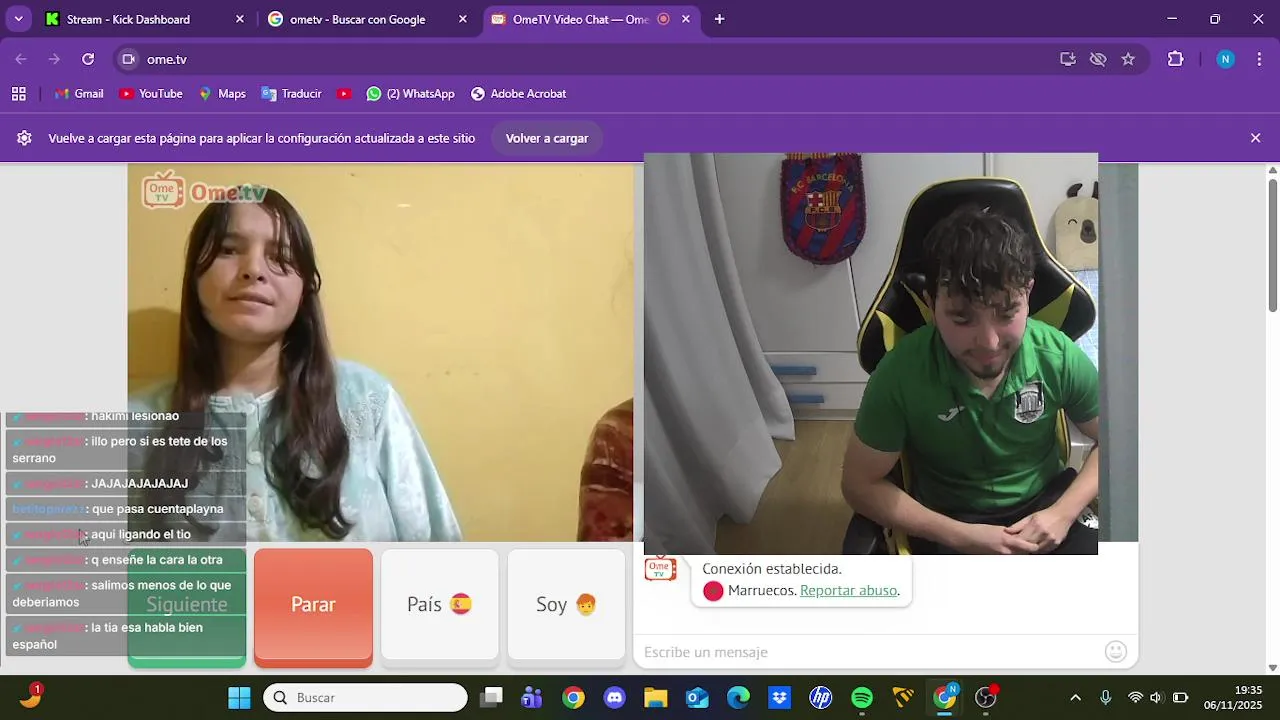Open HP app from taskbar
This screenshot has height=720, width=1280.
click(x=821, y=697)
